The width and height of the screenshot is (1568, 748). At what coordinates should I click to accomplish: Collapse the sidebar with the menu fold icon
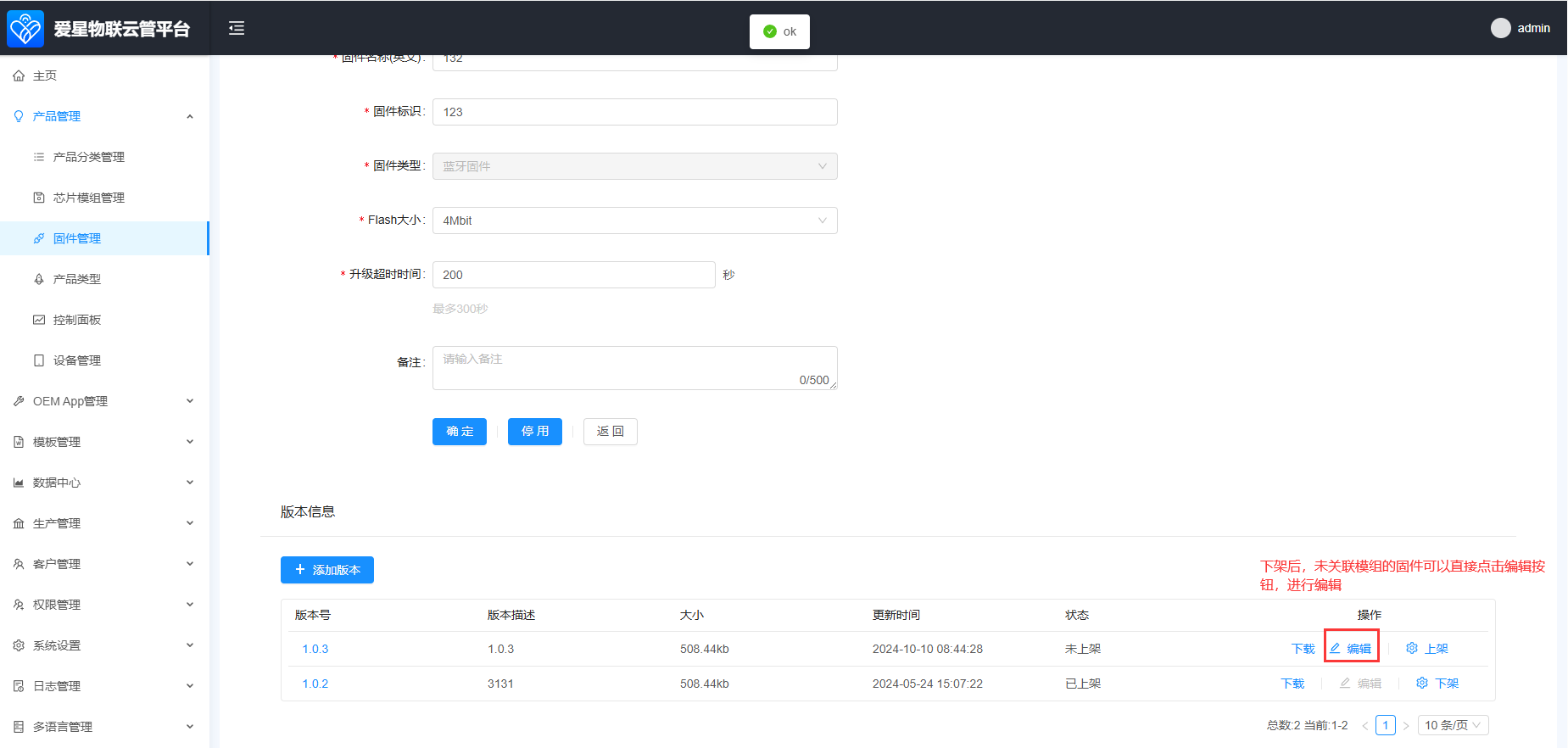(x=237, y=28)
